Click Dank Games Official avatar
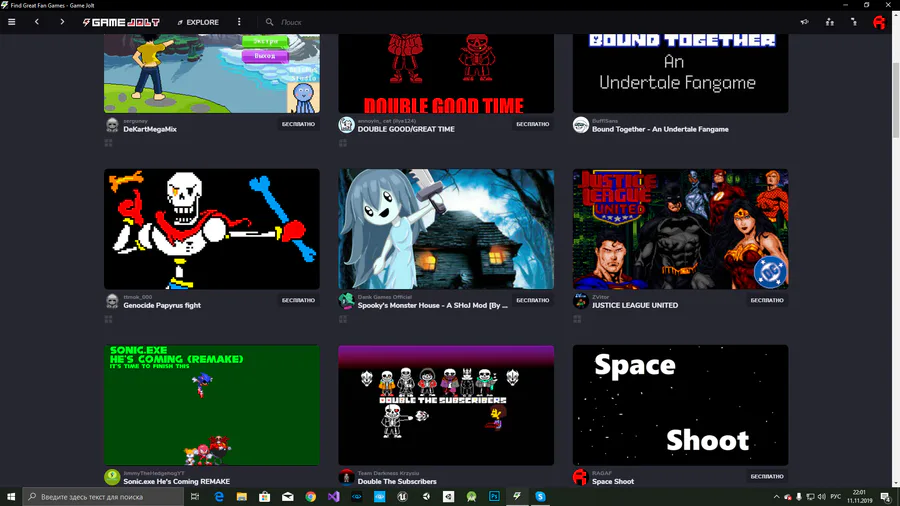 pos(346,301)
